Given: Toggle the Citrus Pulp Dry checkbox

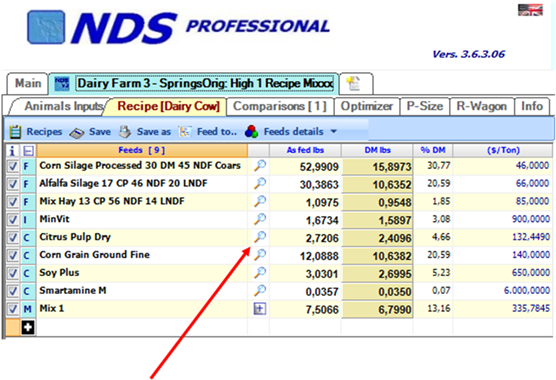Looking at the screenshot, I should pos(13,237).
